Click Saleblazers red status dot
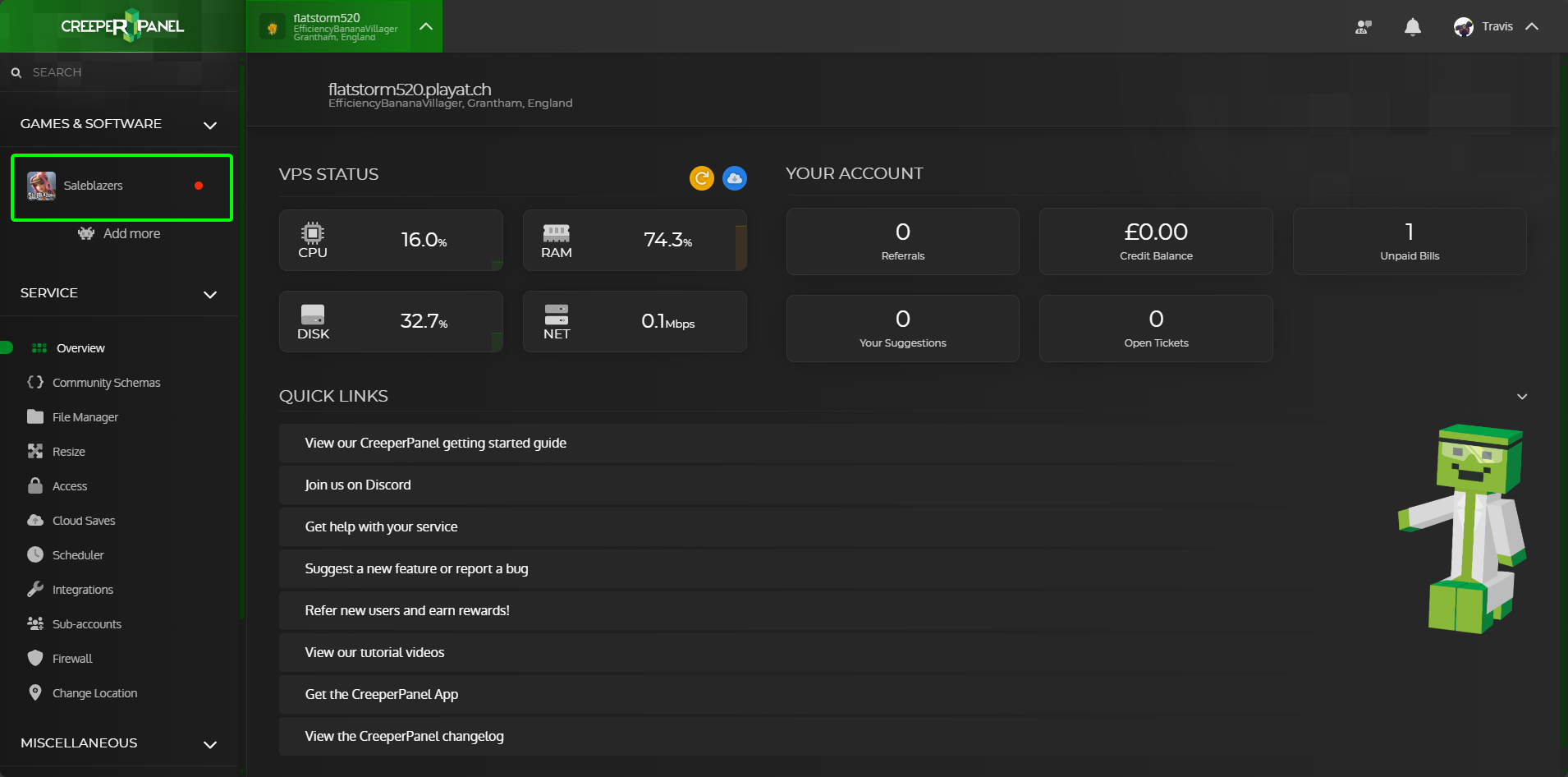Image resolution: width=1568 pixels, height=777 pixels. [x=199, y=186]
